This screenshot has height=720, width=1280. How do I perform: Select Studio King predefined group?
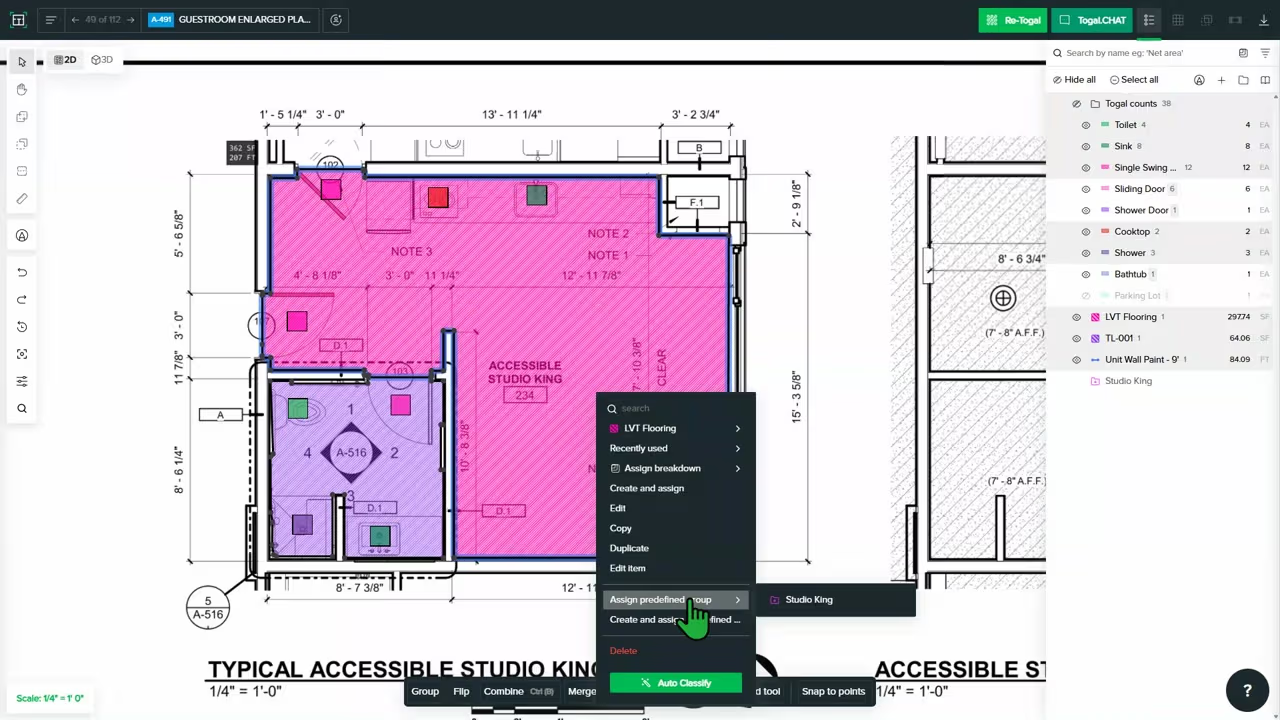coord(808,600)
